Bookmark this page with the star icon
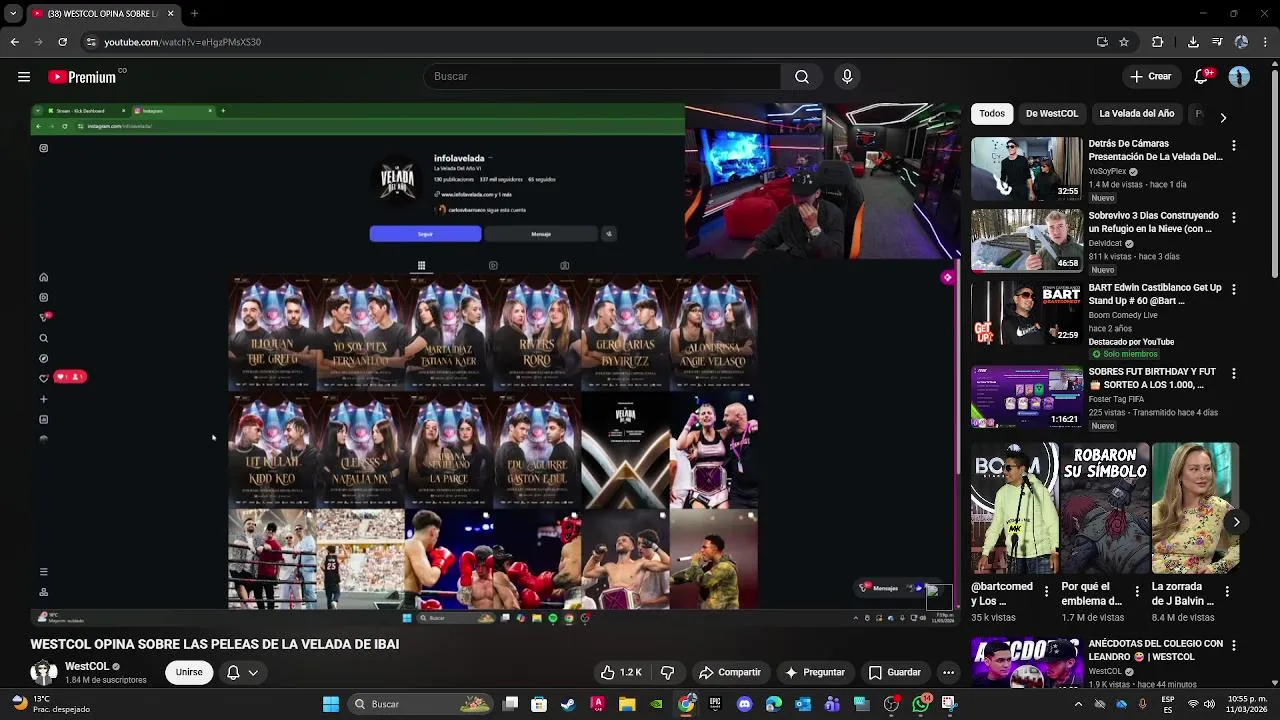 [1124, 42]
